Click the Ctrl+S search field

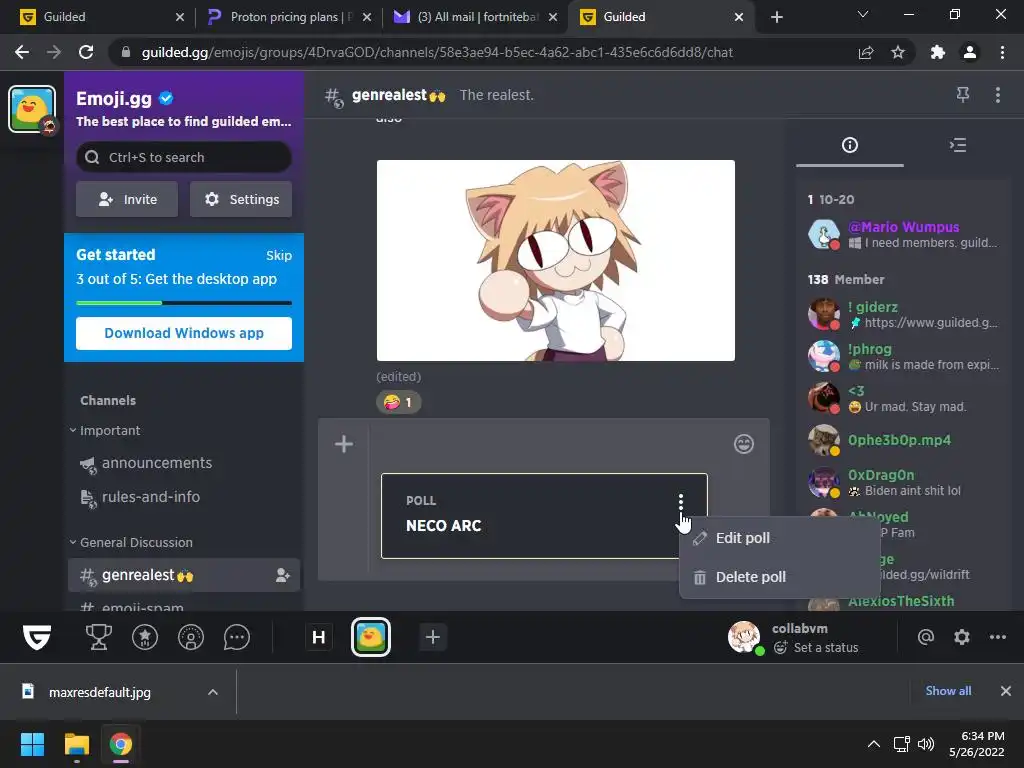184,157
